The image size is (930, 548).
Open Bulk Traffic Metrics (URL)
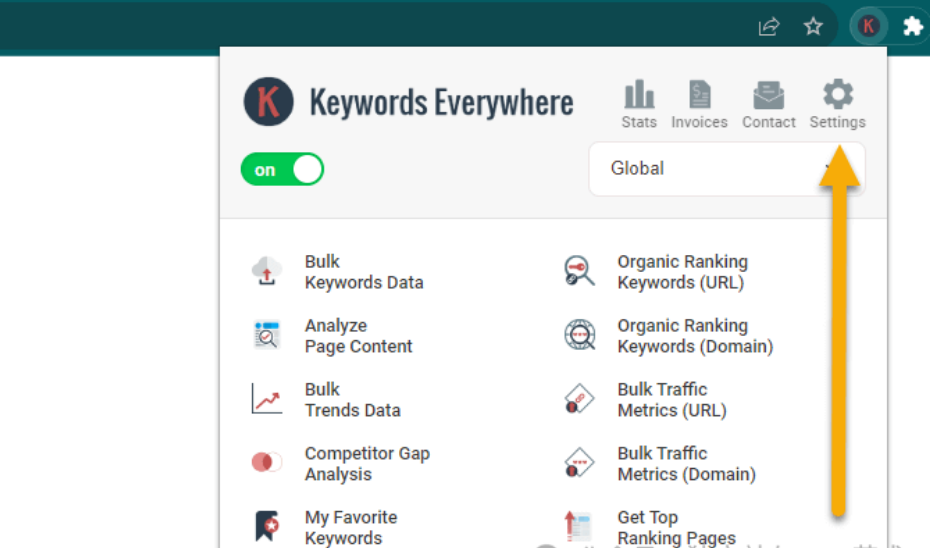tap(671, 400)
